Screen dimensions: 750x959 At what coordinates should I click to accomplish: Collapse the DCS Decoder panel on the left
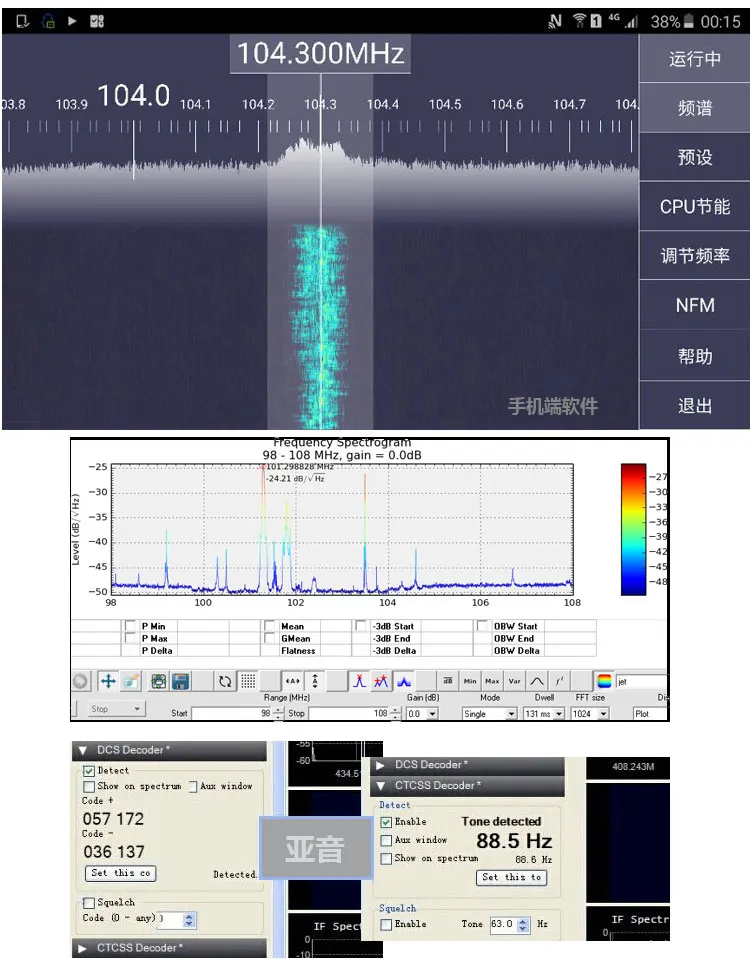pyautogui.click(x=169, y=750)
